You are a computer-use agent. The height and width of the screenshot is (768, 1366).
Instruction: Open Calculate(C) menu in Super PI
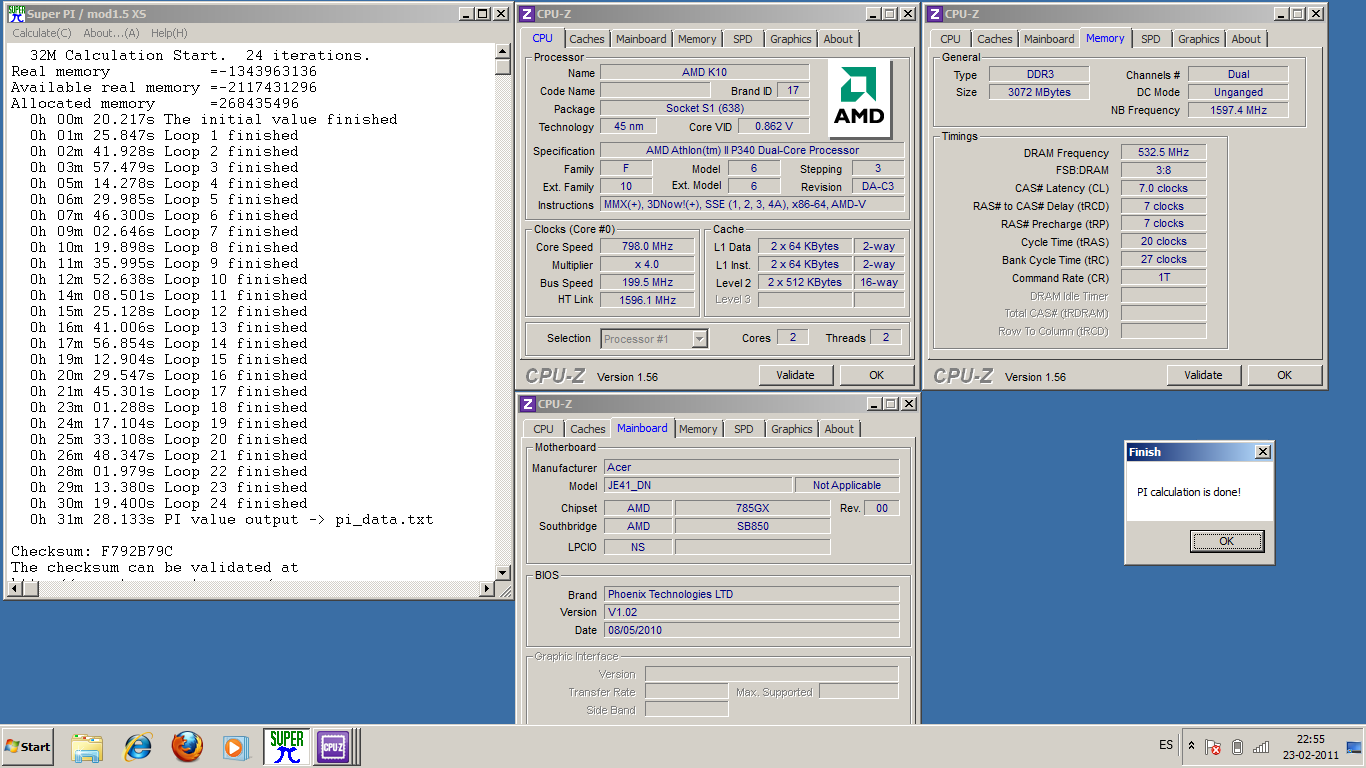(x=41, y=33)
